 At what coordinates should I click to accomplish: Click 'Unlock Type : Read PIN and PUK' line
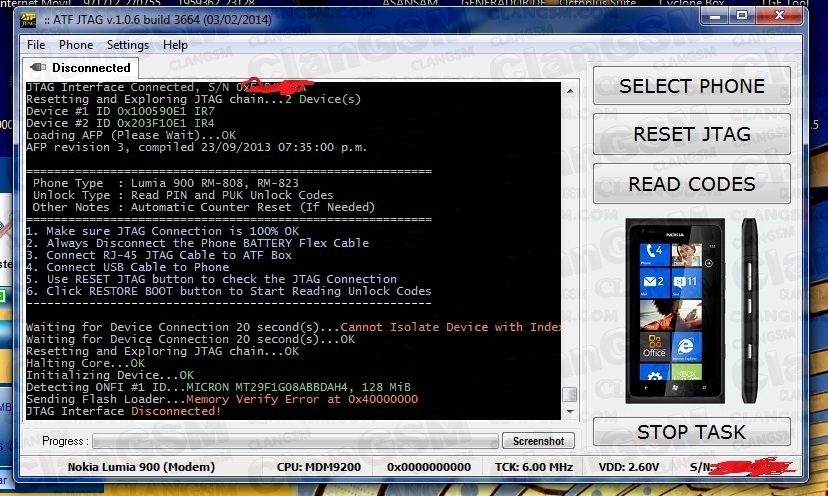coord(183,195)
